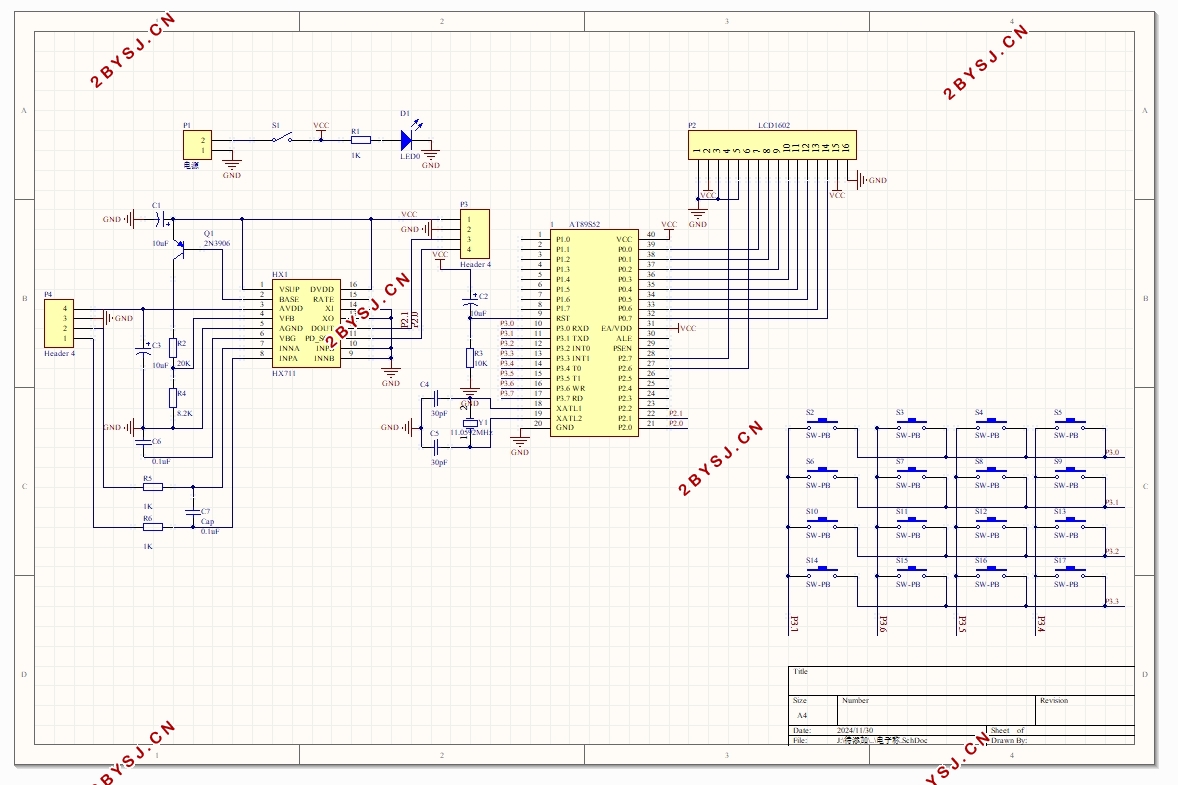Select capacitor C5 30pF symbol
This screenshot has height=785, width=1178.
pos(436,448)
